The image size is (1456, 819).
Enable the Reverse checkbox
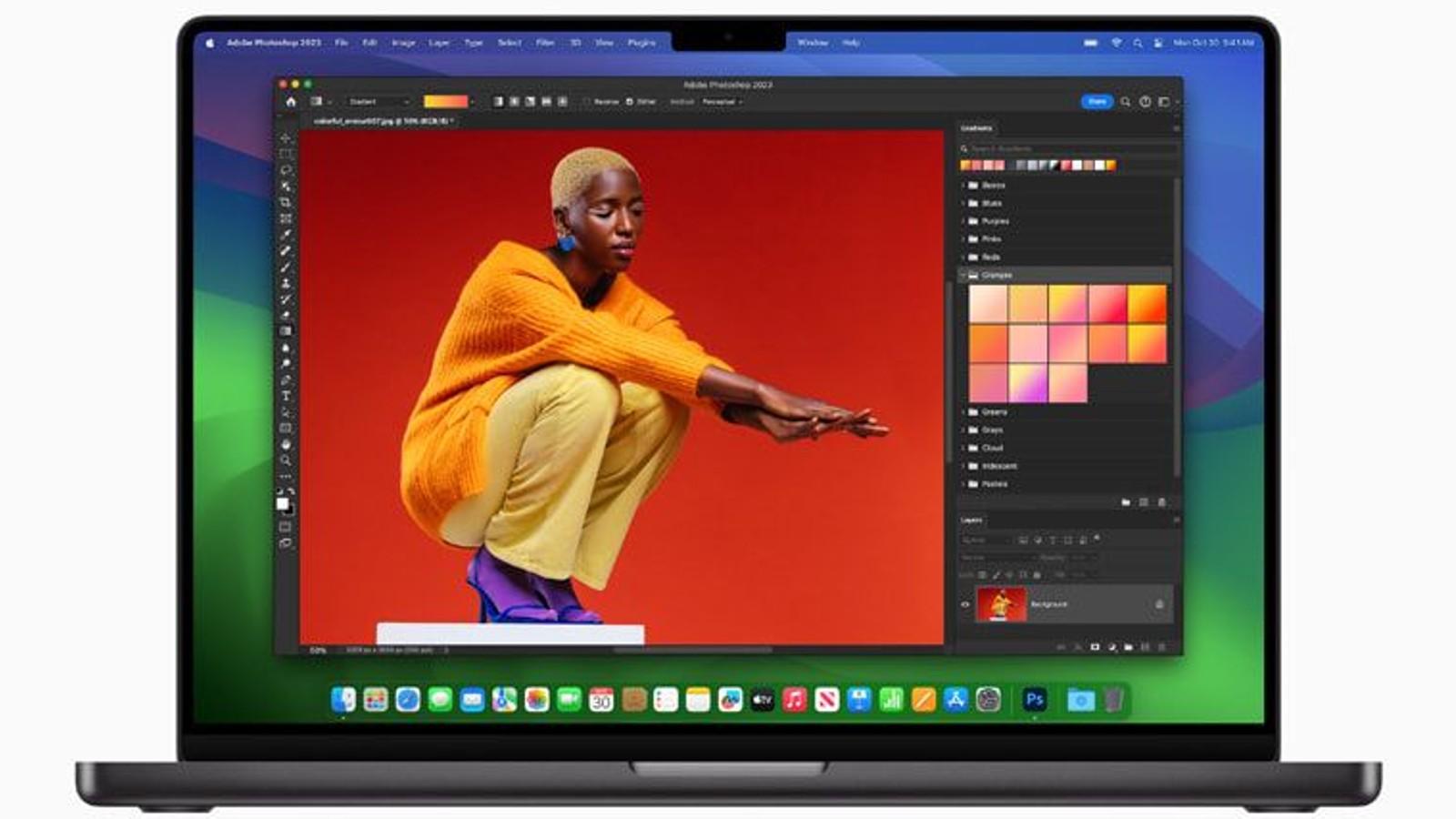(587, 102)
